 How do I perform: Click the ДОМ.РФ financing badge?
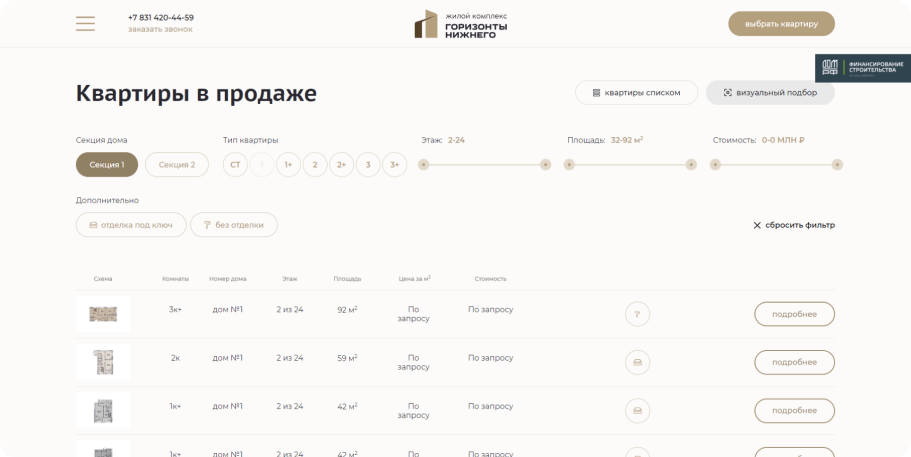[x=863, y=68]
